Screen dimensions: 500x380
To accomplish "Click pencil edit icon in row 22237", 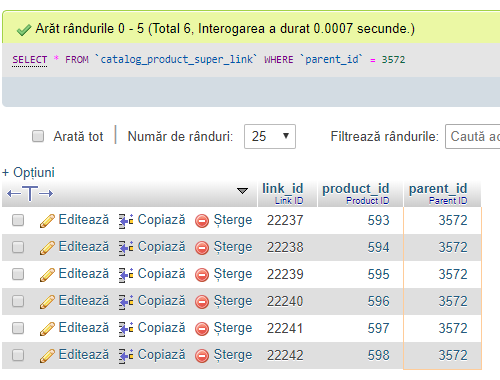I will click(x=47, y=221).
